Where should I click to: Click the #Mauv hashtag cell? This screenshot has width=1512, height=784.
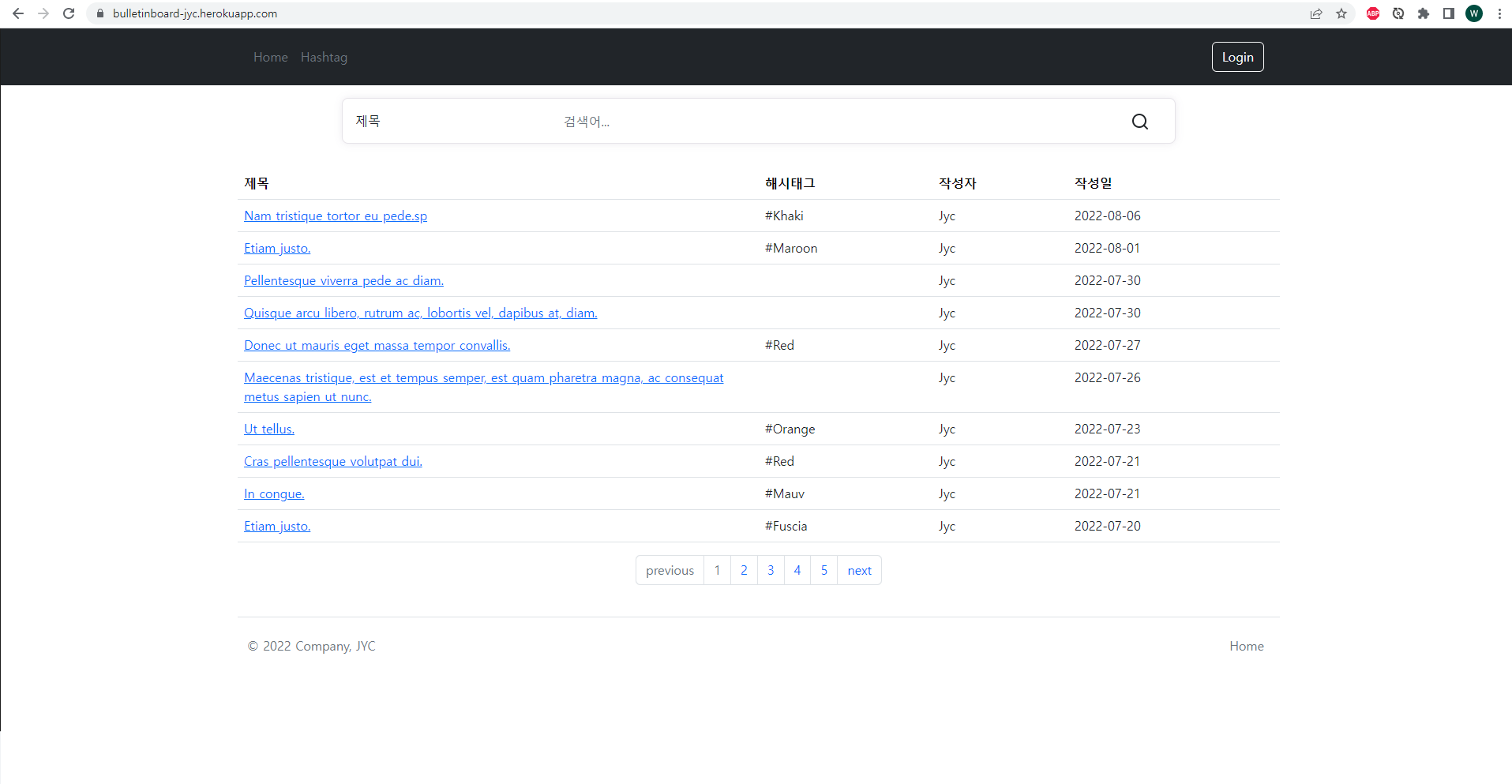click(x=785, y=493)
